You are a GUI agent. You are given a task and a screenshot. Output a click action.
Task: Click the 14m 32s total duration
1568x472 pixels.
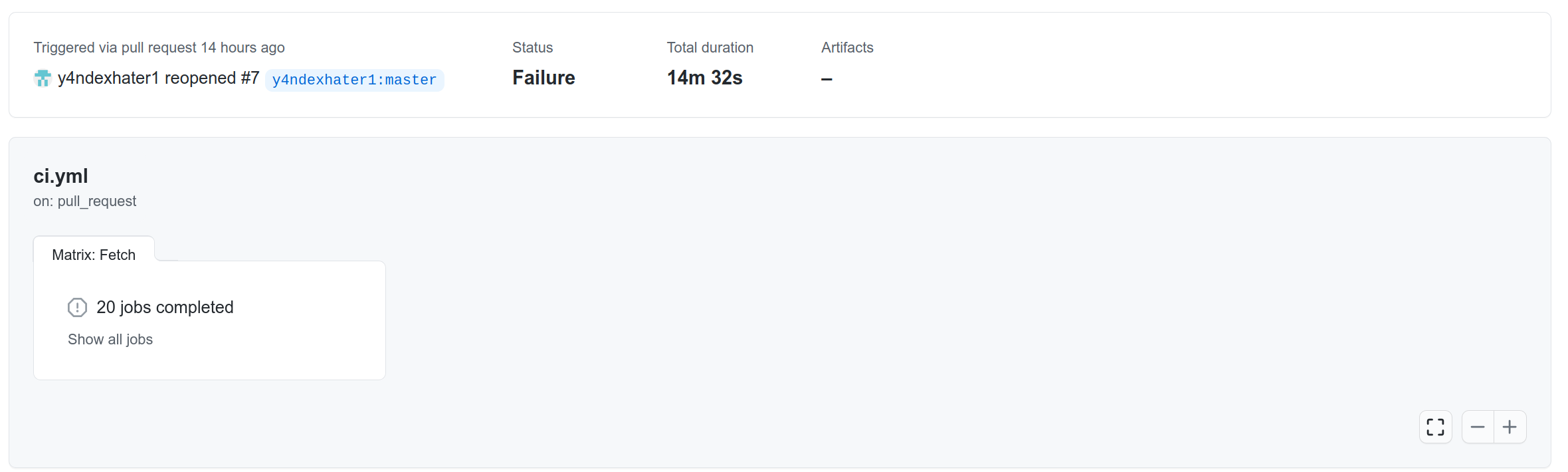pyautogui.click(x=704, y=78)
